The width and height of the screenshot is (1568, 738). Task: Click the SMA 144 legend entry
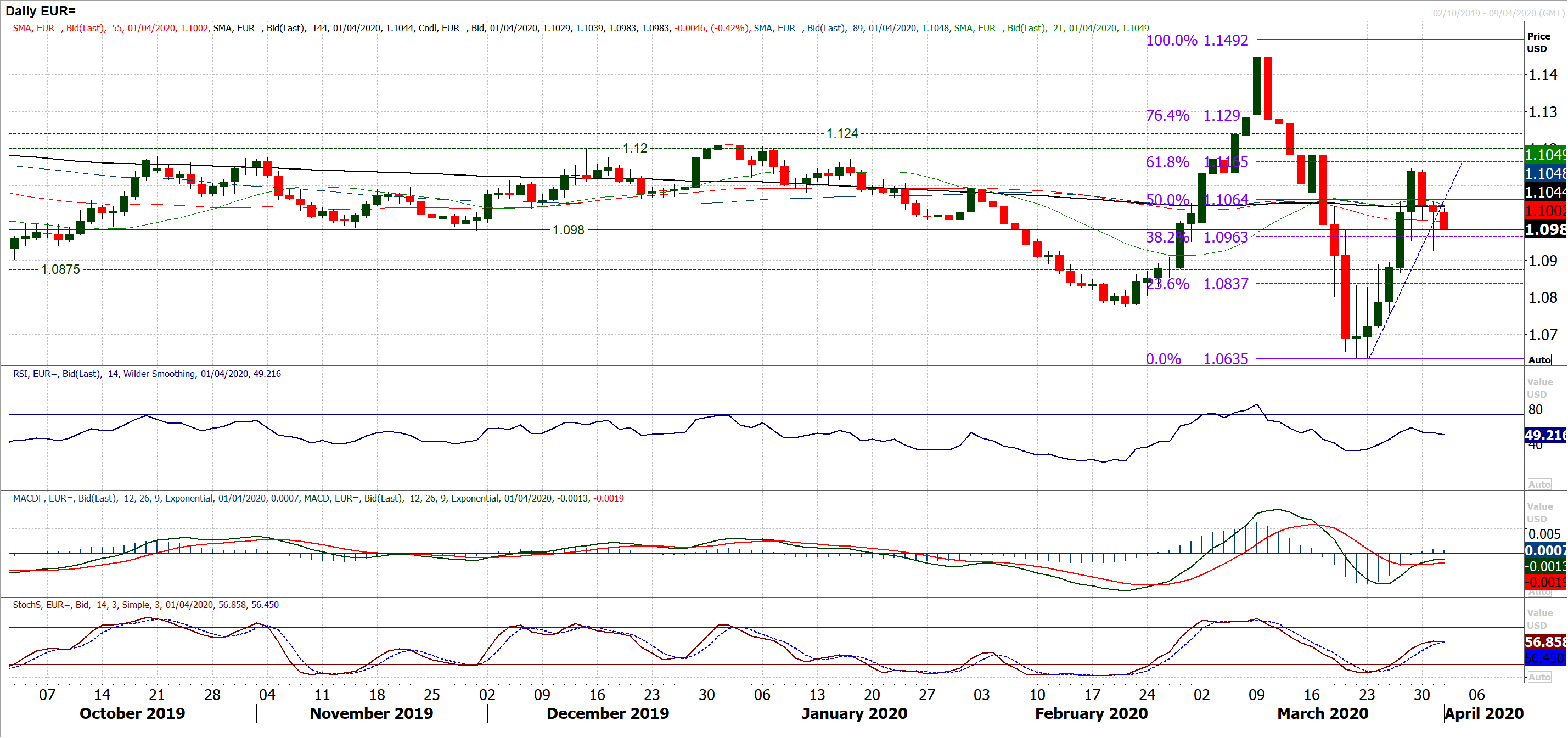coord(313,28)
